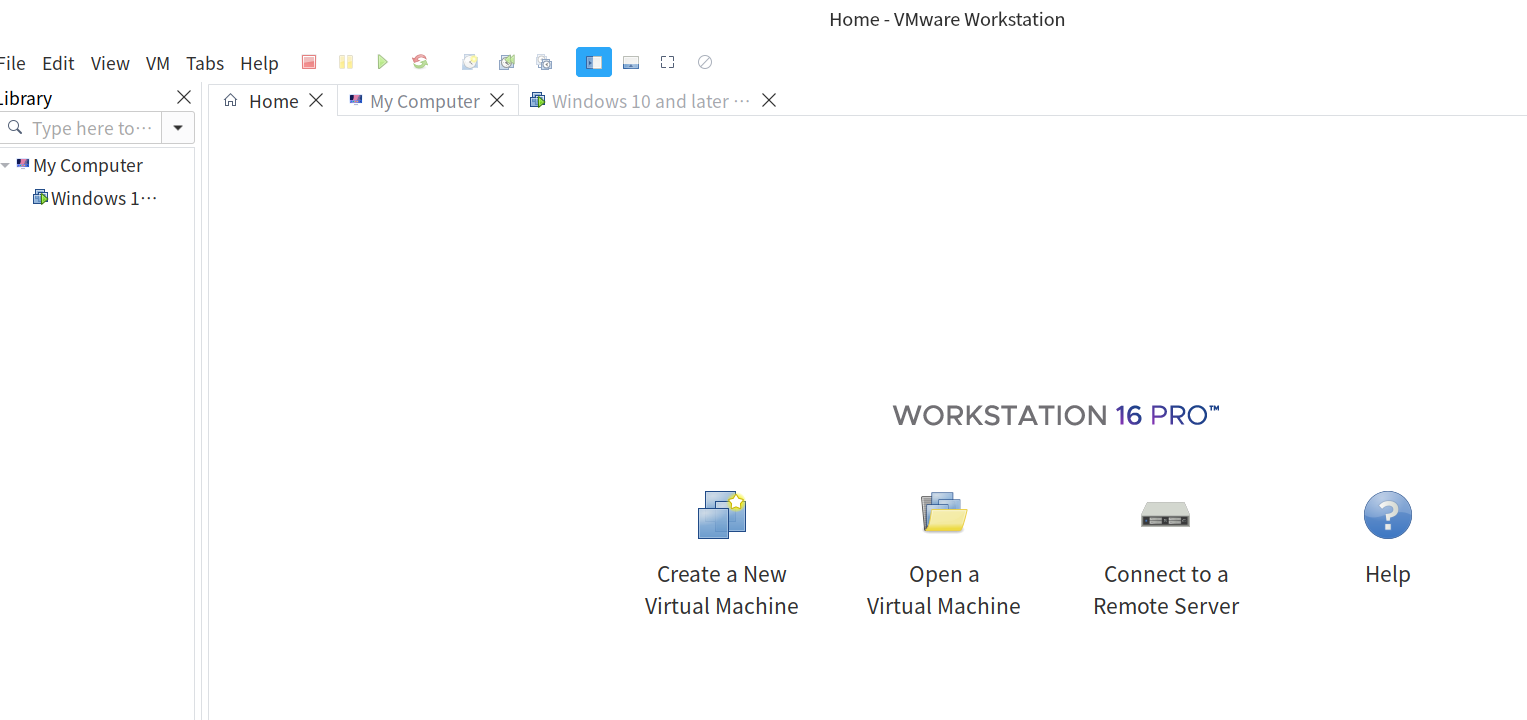1527x720 pixels.
Task: Click the Restart guest toolbar icon
Action: (x=420, y=62)
